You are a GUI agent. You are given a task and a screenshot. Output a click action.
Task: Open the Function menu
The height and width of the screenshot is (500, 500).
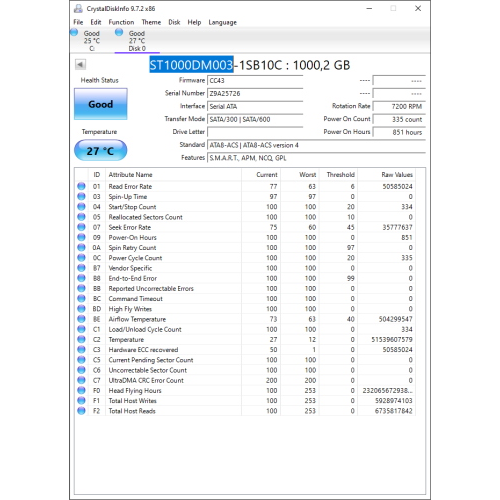121,22
